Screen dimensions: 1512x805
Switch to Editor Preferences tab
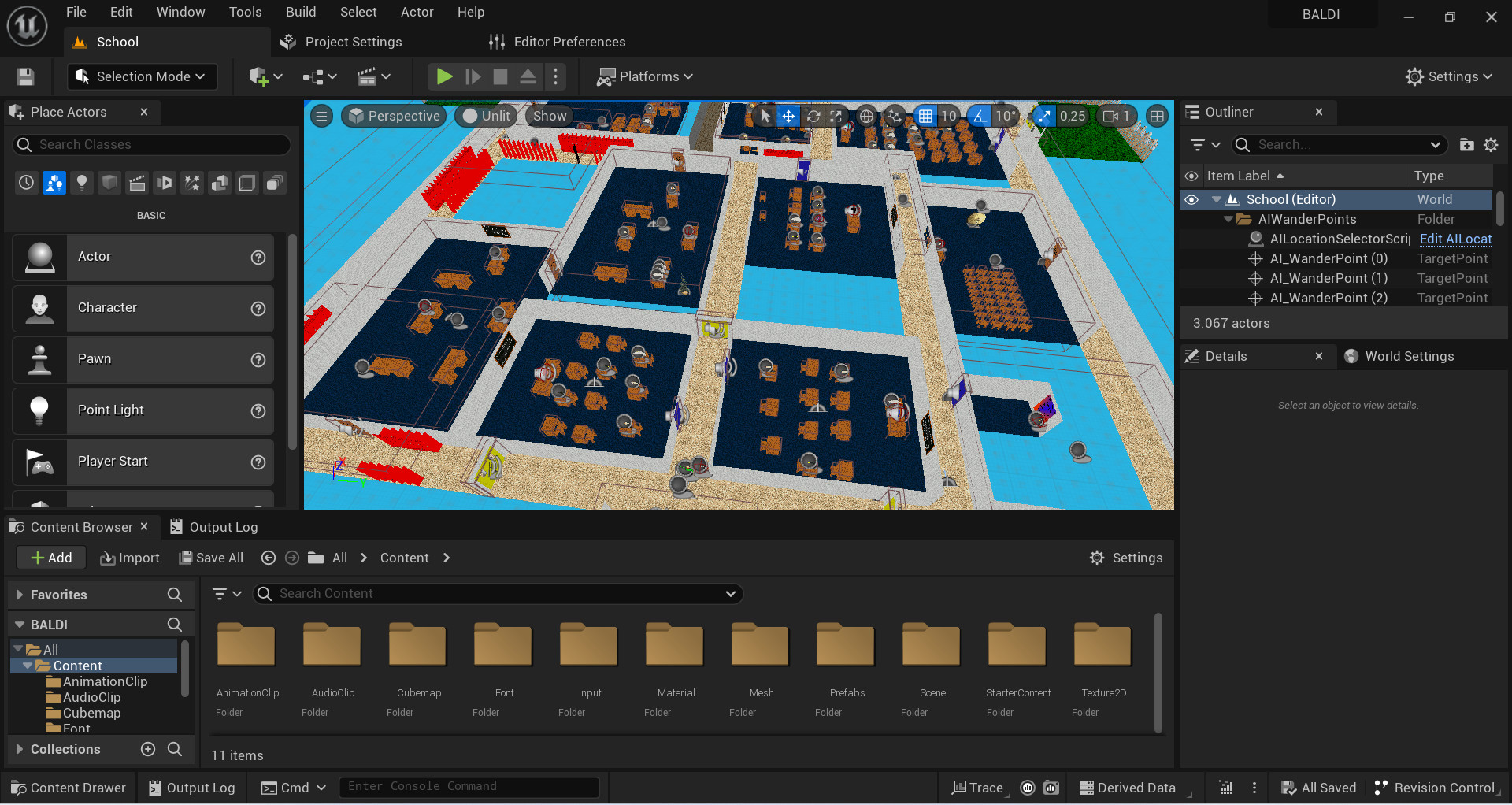click(558, 42)
